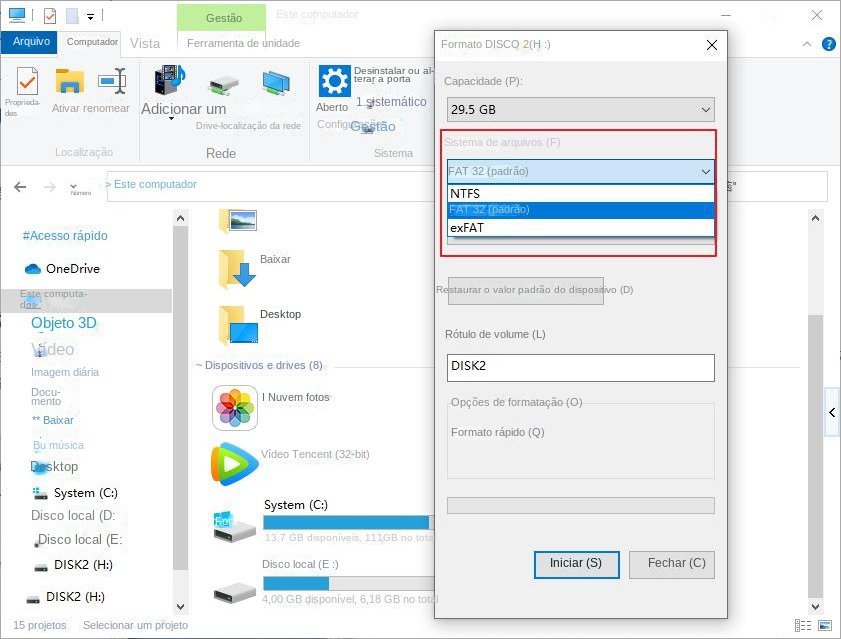Switch to details list view in status bar
The image size is (841, 639).
803,625
